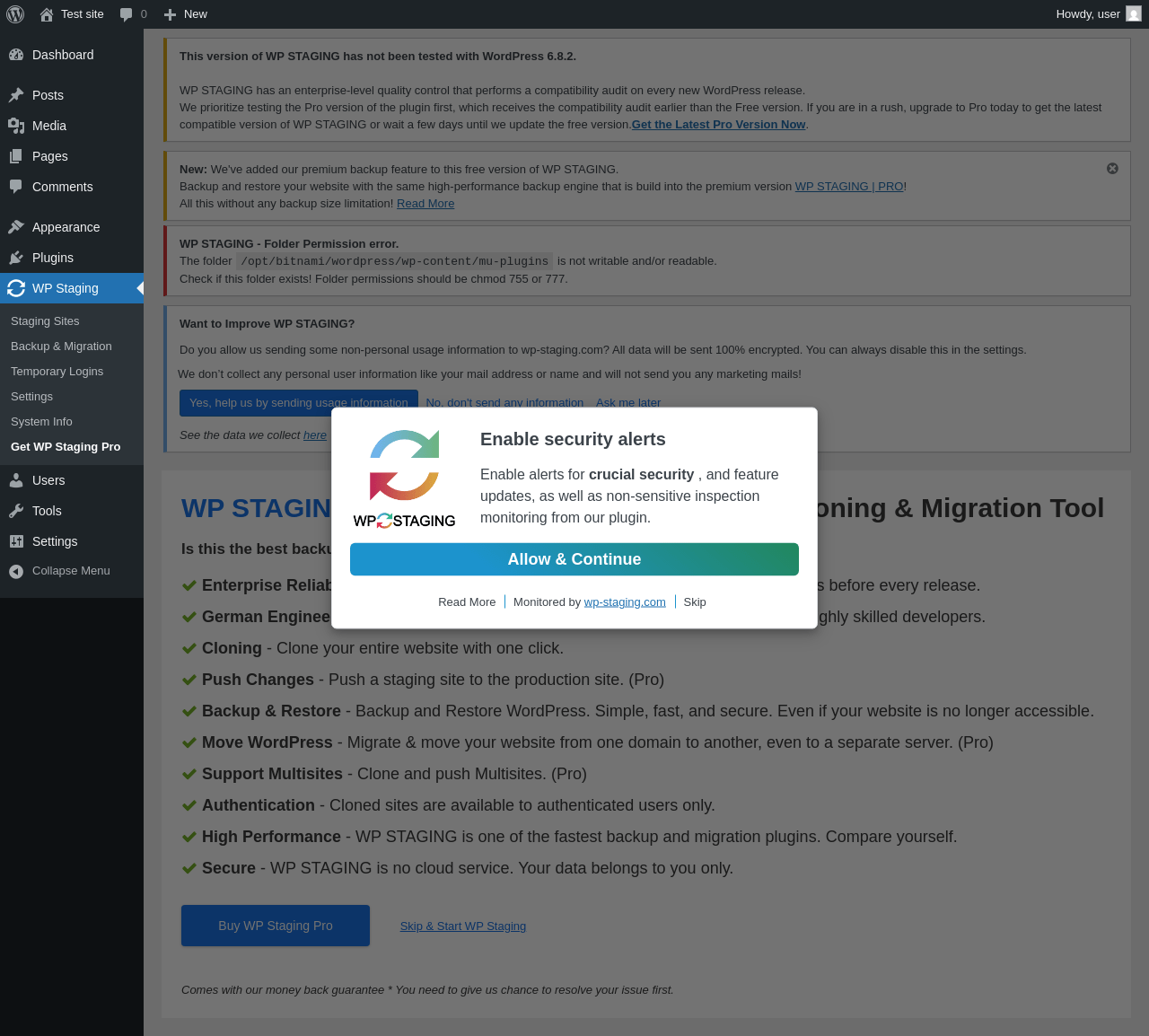Click the Users person icon
1149x1036 pixels.
[x=16, y=480]
